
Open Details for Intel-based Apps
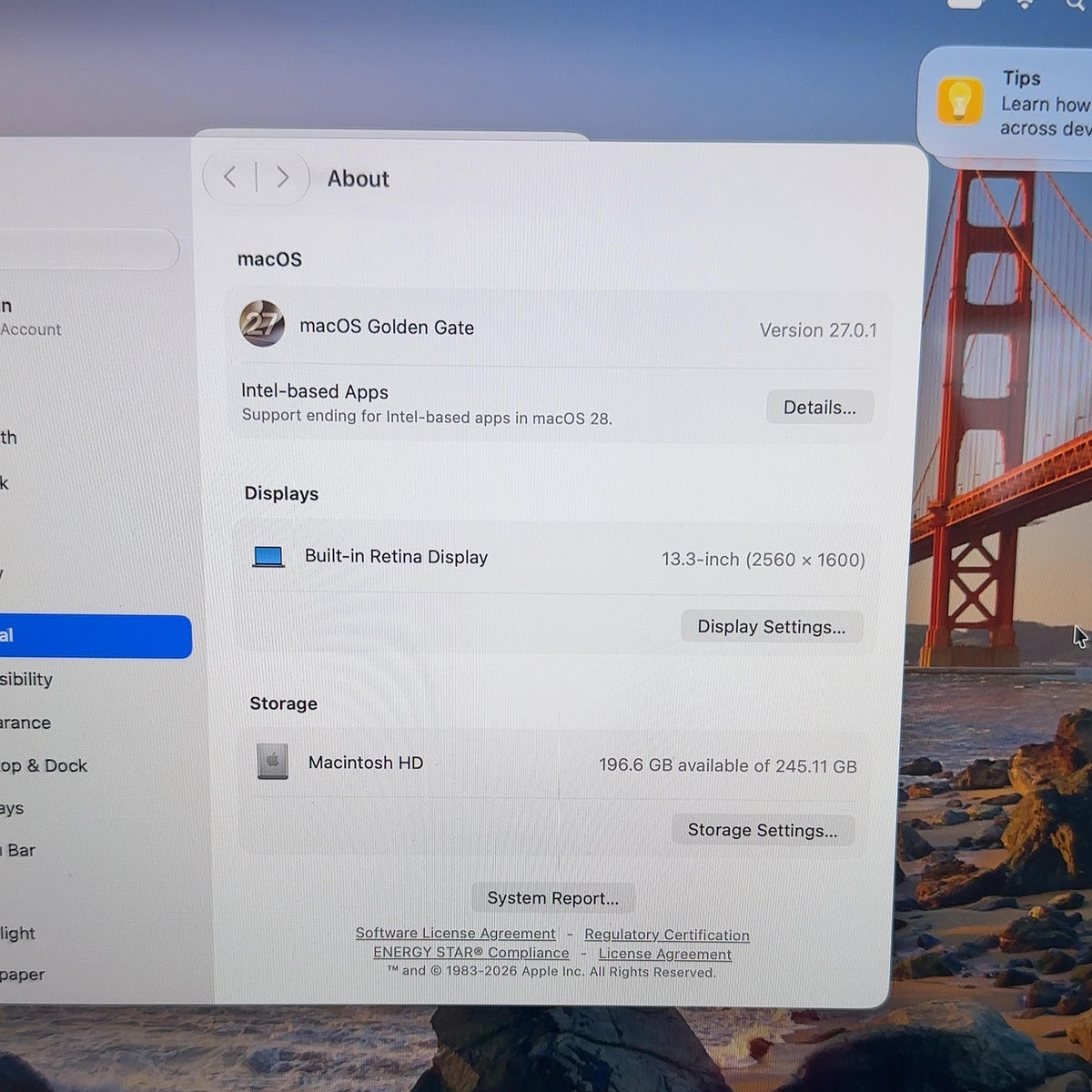pyautogui.click(x=820, y=407)
